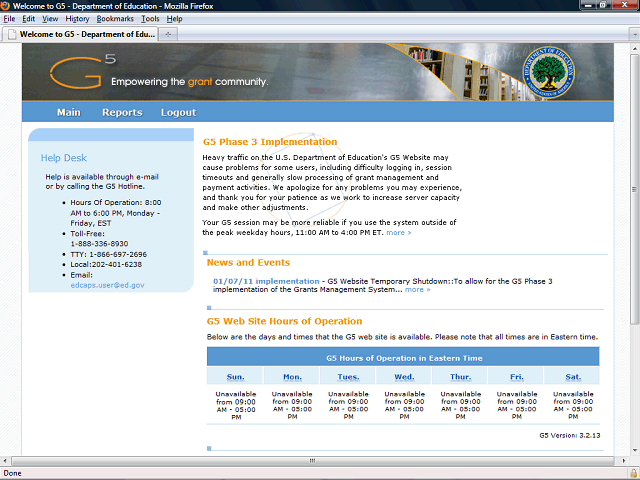The image size is (640, 480).
Task: Open the tab list dropdown arrow
Action: (632, 34)
